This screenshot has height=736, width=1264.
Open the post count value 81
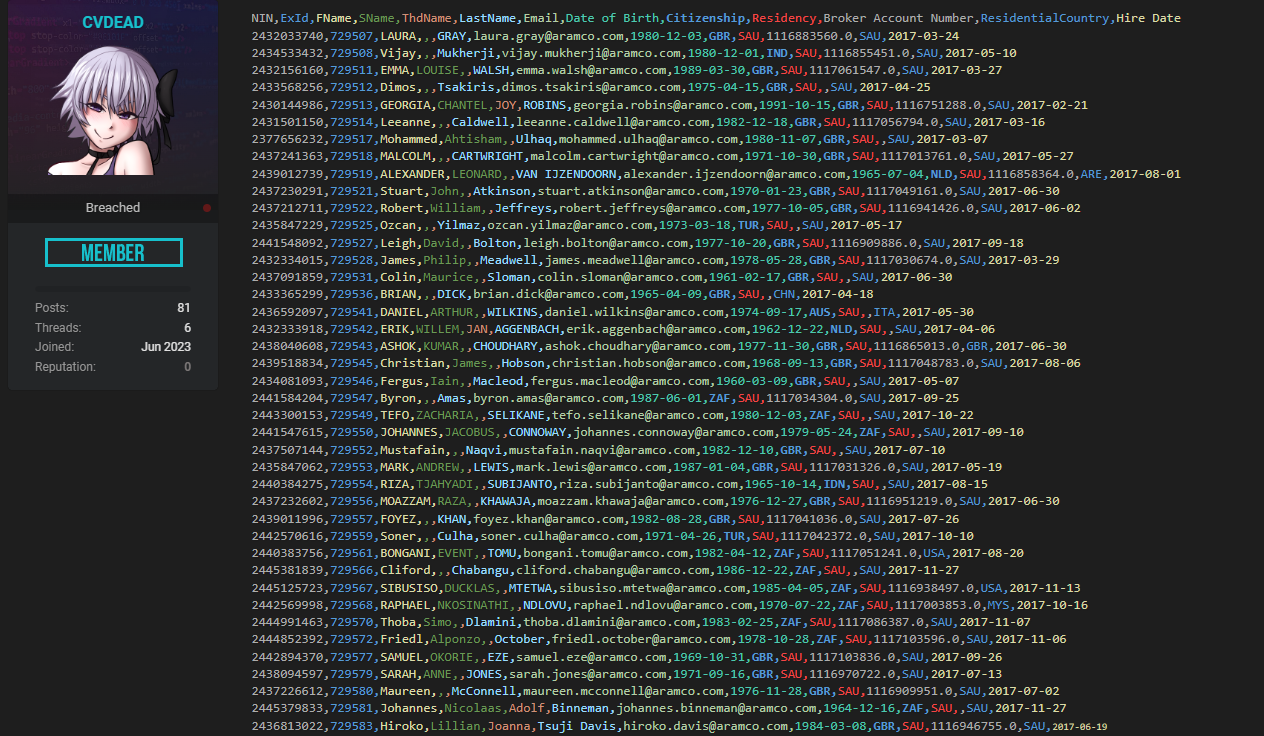tap(183, 308)
